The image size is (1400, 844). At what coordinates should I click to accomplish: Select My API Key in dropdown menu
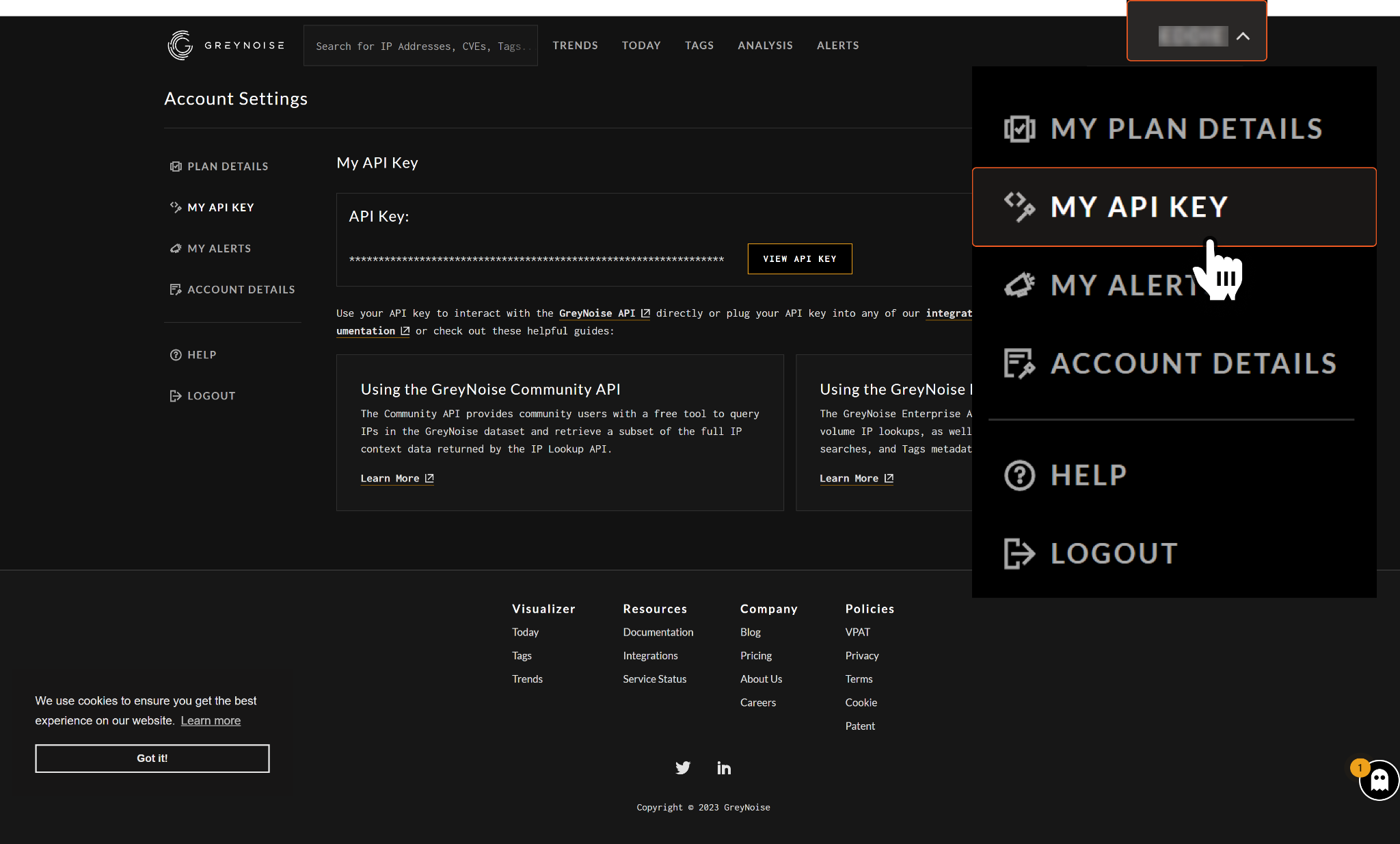coord(1139,207)
